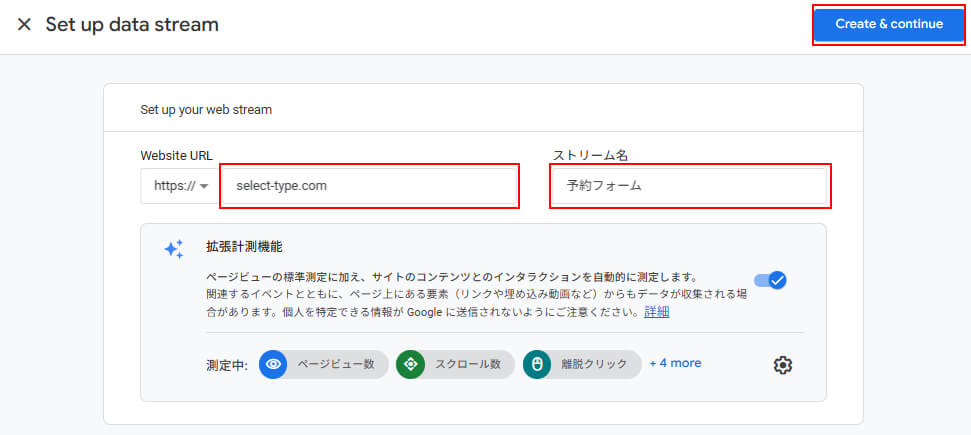Click the Set up your web stream heading

(206, 110)
